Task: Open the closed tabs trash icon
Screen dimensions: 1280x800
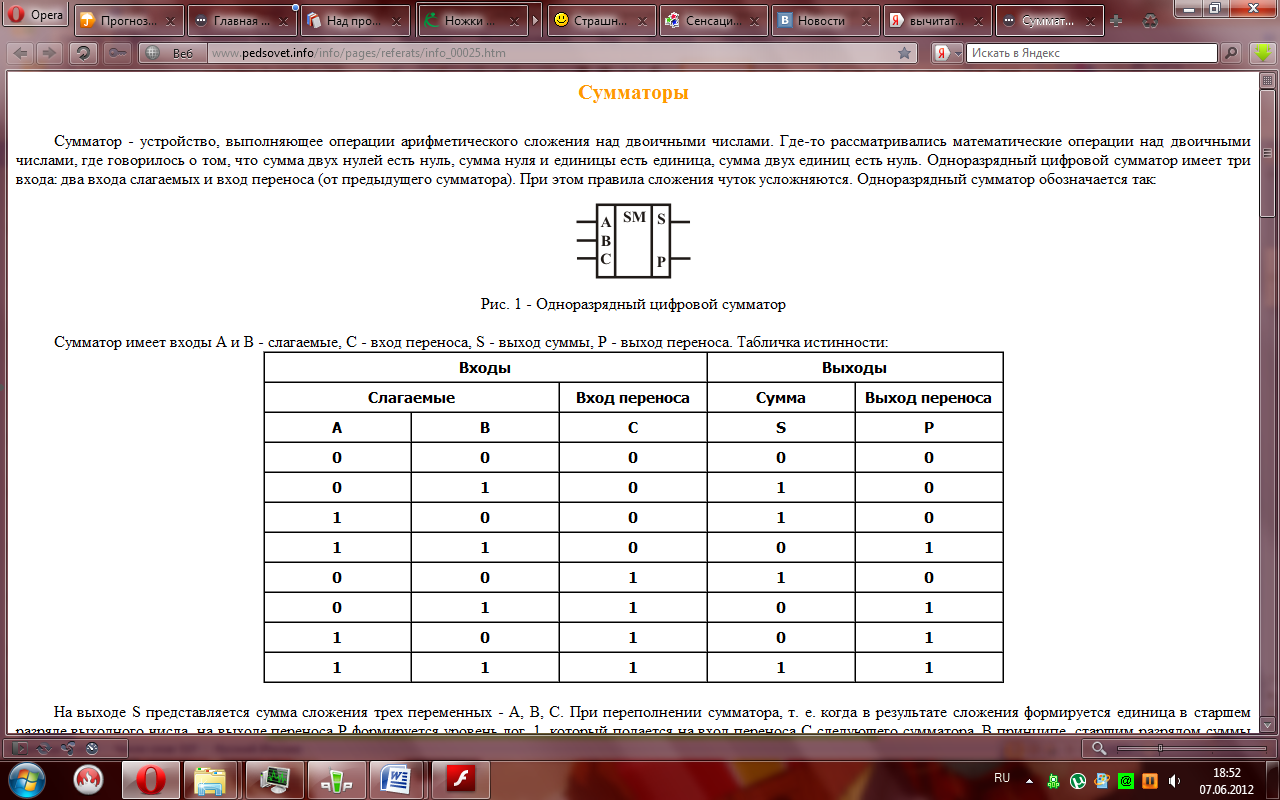Action: (x=1149, y=21)
